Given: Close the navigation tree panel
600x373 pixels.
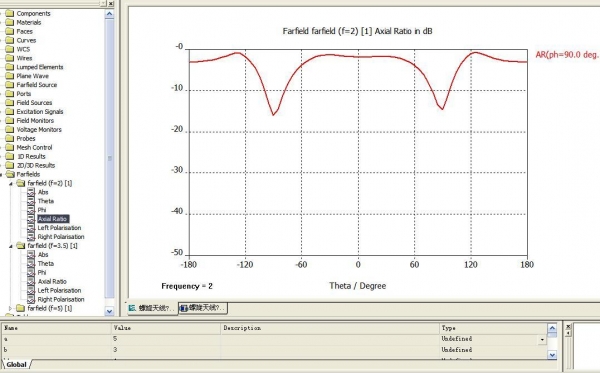Looking at the screenshot, I should click(x=111, y=3).
